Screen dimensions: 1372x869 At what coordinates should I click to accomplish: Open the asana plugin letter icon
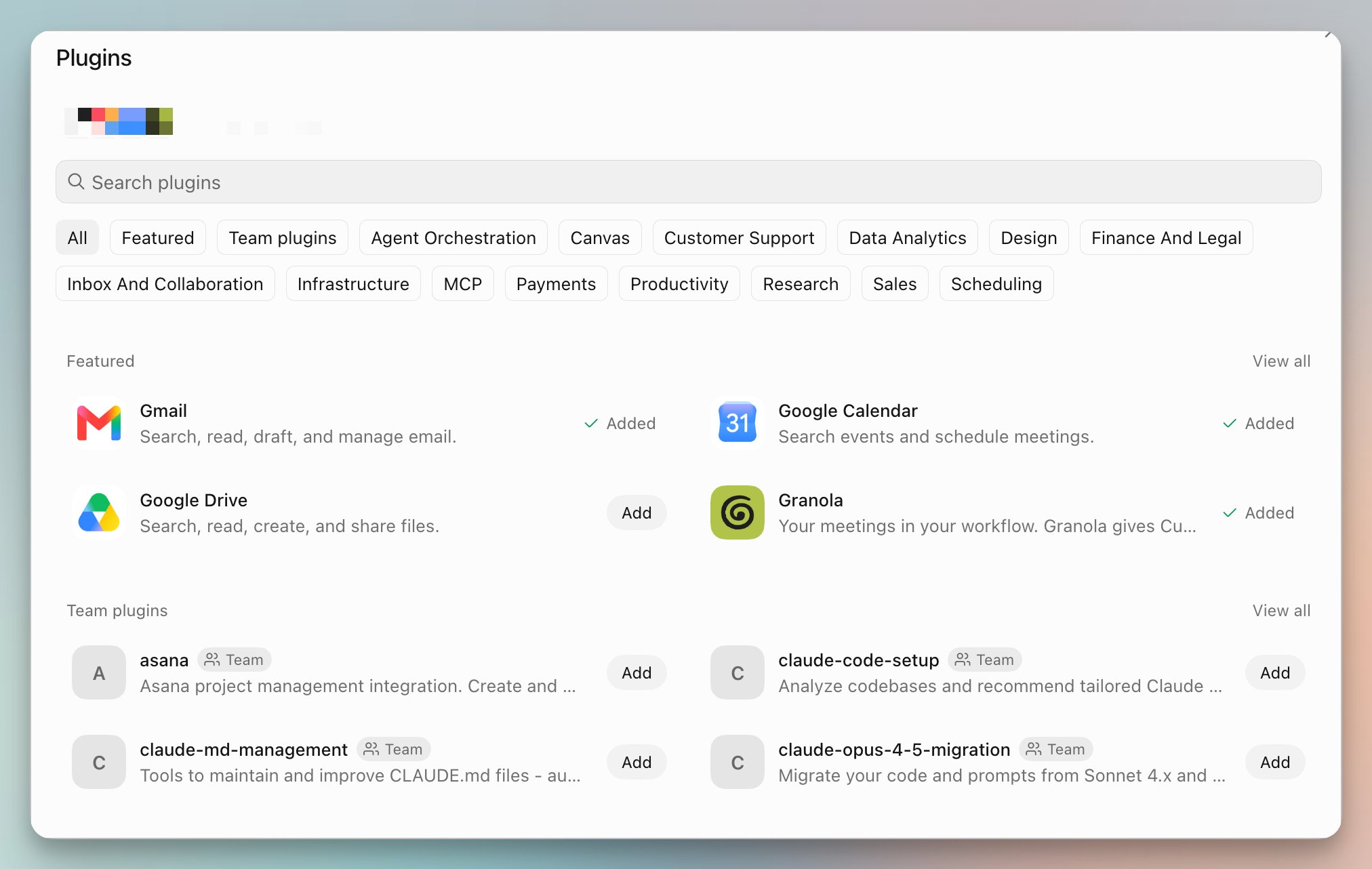click(x=99, y=672)
